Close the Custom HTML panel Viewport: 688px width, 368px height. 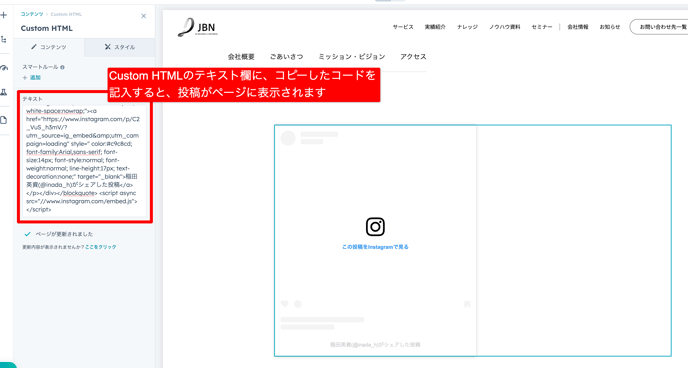pyautogui.click(x=143, y=16)
